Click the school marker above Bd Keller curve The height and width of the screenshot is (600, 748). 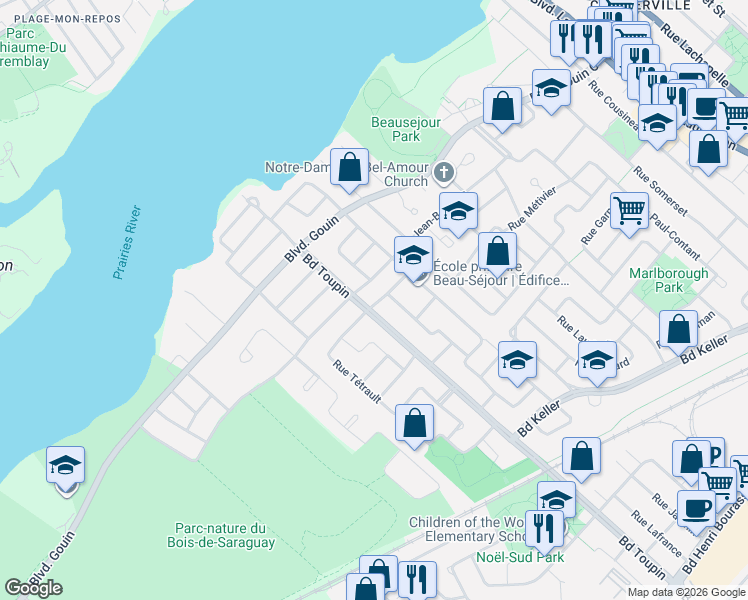(x=597, y=361)
